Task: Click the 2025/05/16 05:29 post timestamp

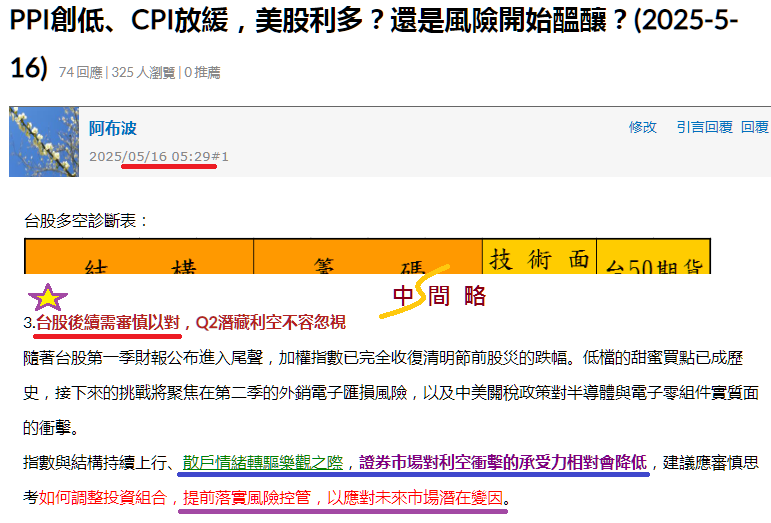Action: coord(149,157)
